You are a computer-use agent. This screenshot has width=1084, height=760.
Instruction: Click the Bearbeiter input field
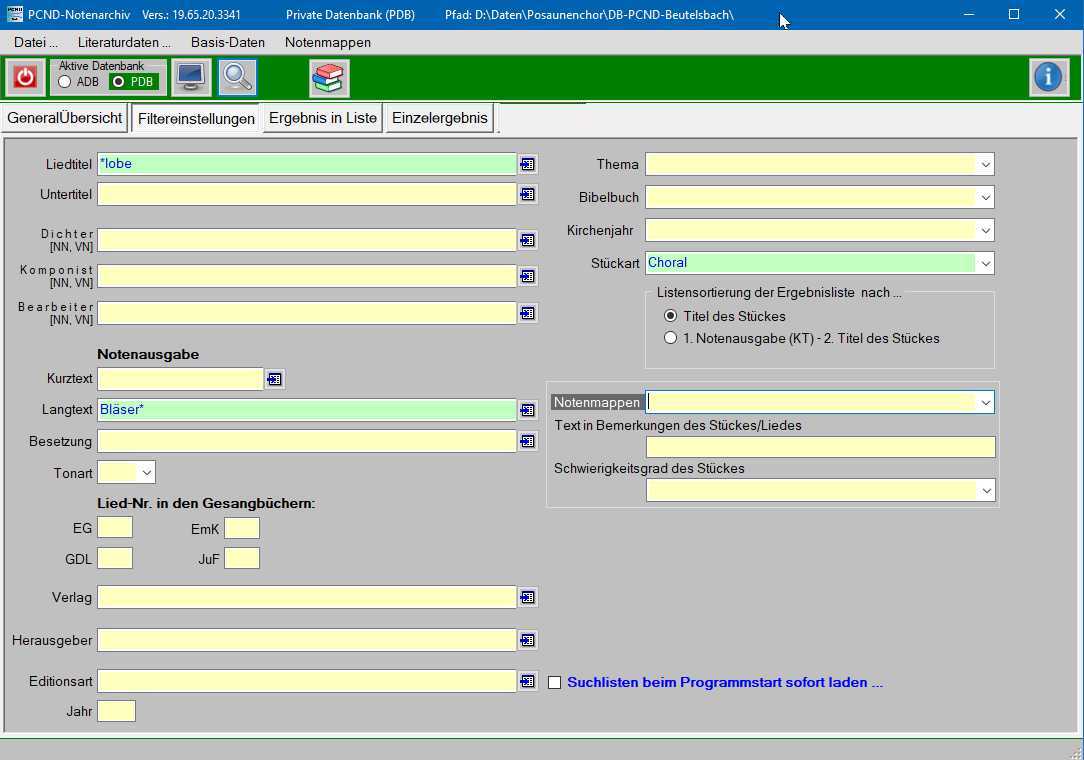(x=307, y=313)
